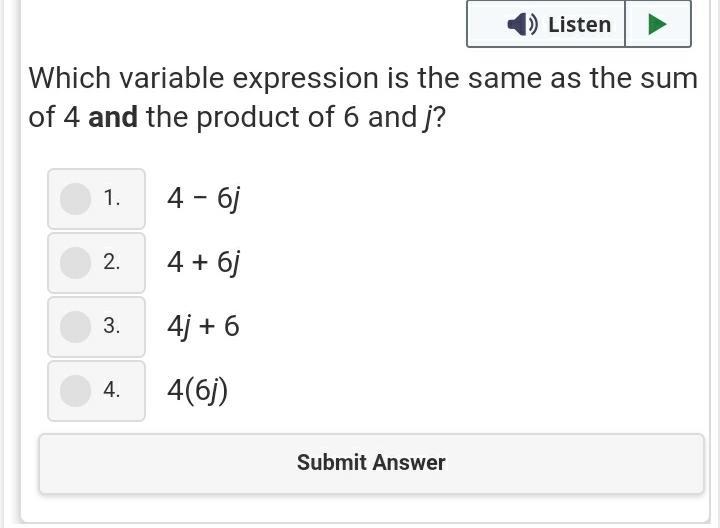The height and width of the screenshot is (528, 720).
Task: Click the number label '1.' in option box
Action: 111,198
